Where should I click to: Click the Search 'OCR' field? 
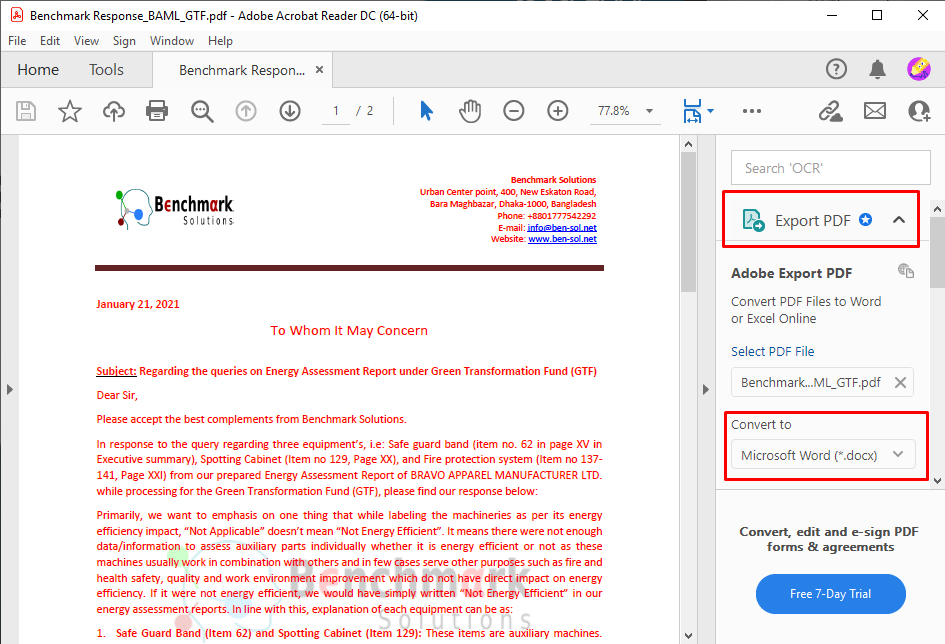830,167
